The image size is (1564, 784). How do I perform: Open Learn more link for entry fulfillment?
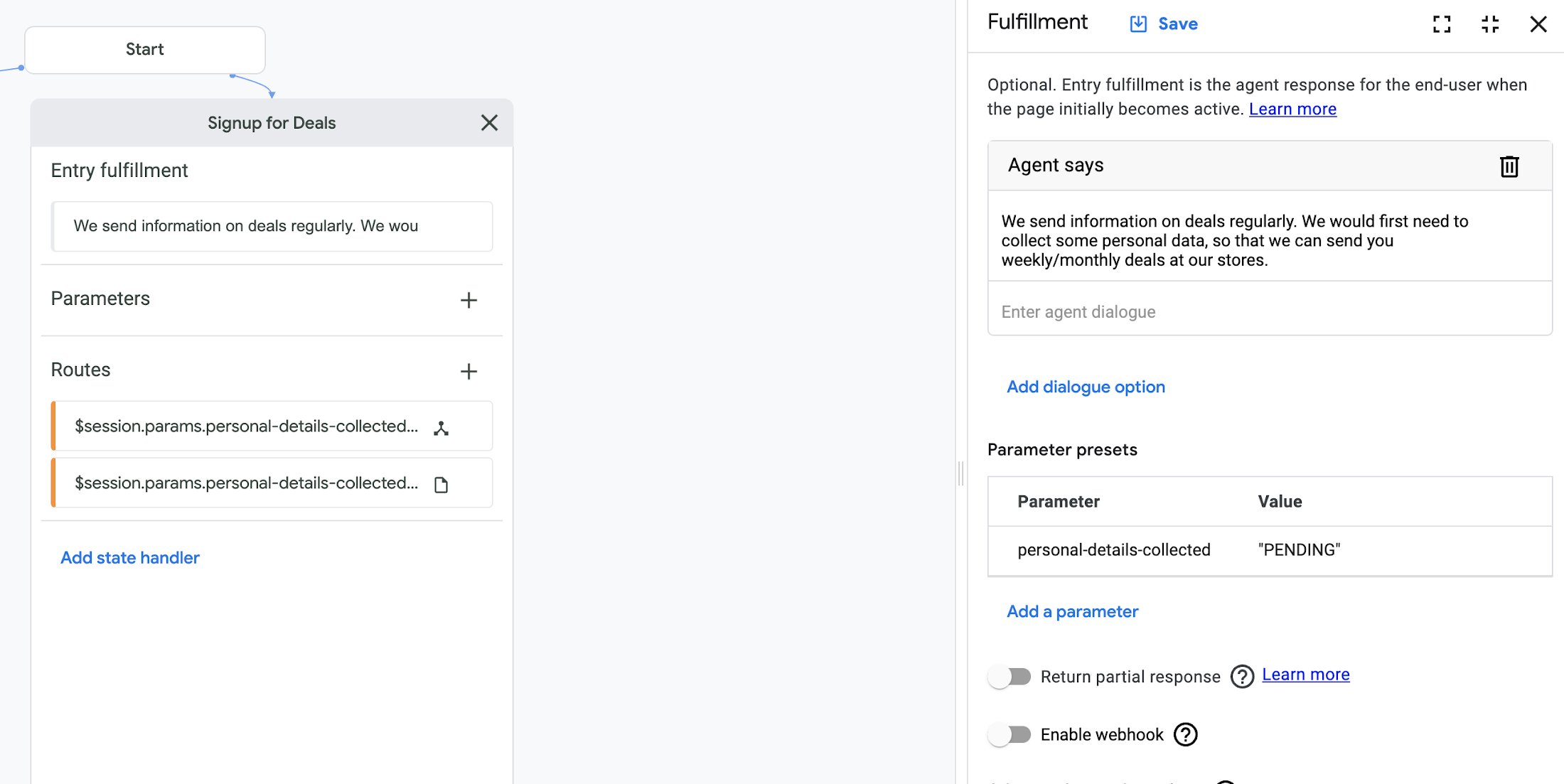[1292, 109]
